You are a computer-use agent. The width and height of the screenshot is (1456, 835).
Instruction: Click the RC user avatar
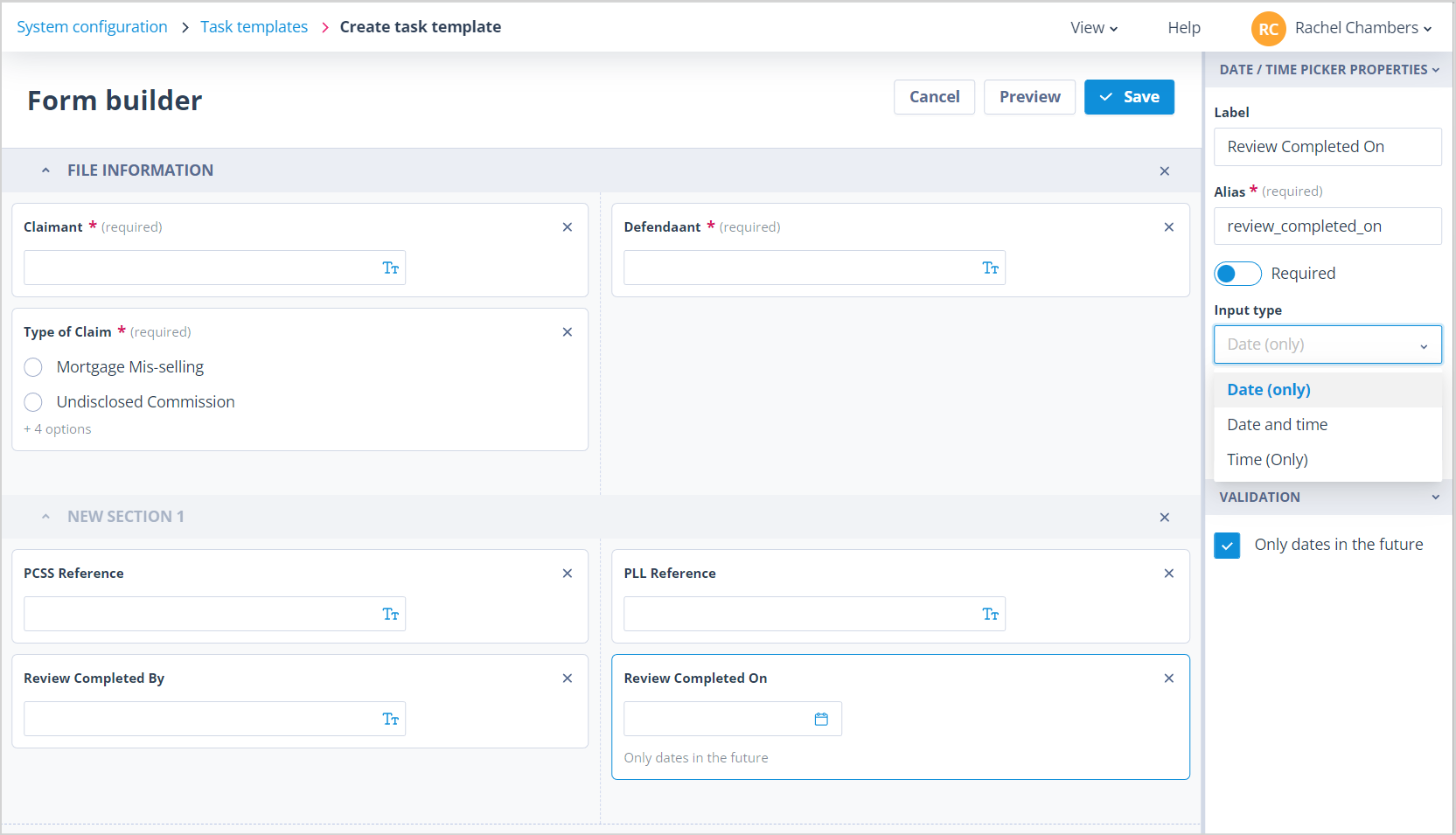click(x=1269, y=29)
